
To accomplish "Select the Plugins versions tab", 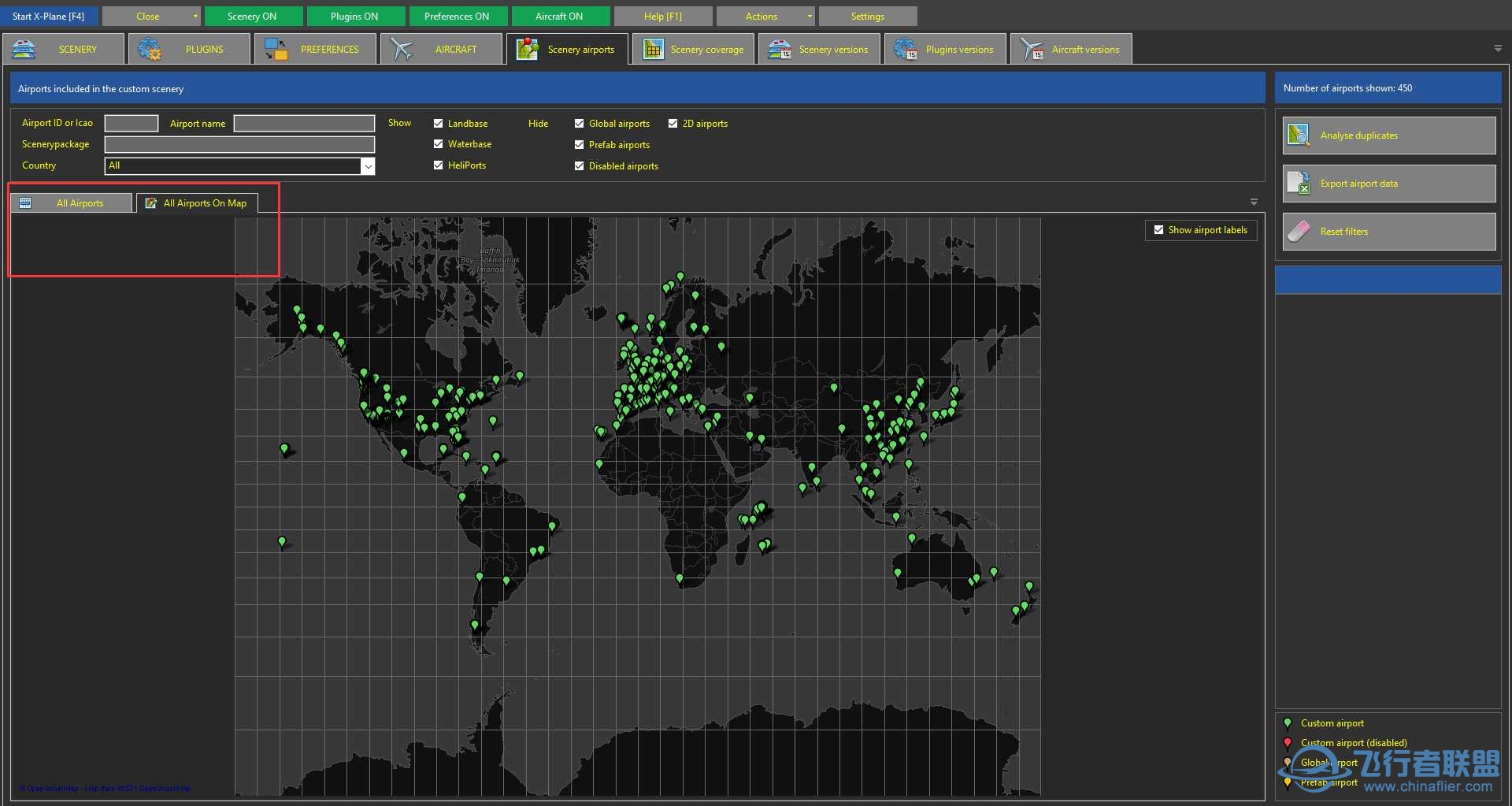I will coord(945,49).
